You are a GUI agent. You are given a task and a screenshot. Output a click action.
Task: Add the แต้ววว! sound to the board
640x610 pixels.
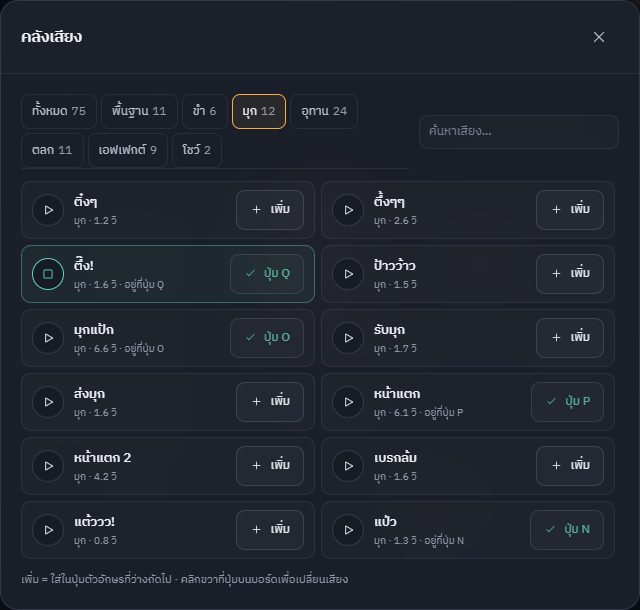point(270,530)
